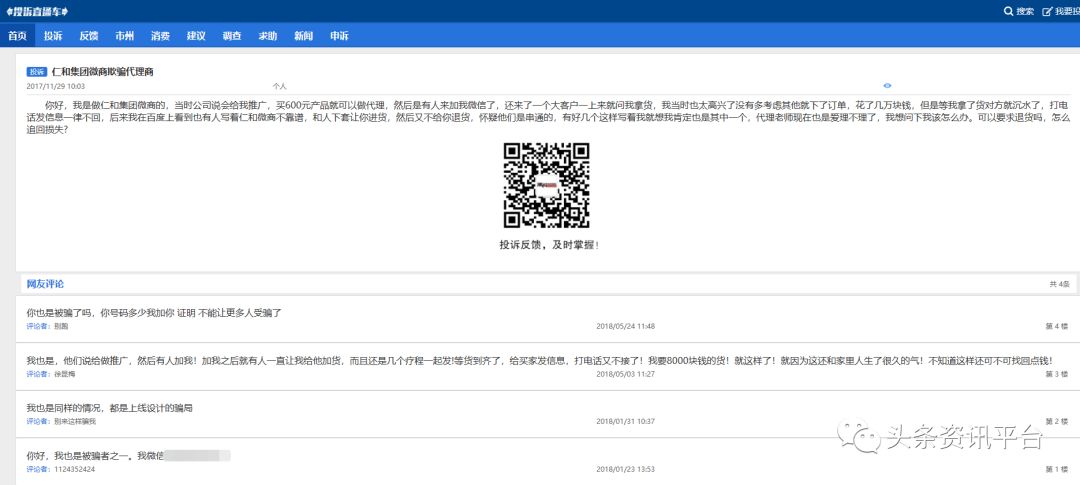Click commenter name 徐昱梅
Image resolution: width=1080 pixels, height=485 pixels.
pos(65,374)
